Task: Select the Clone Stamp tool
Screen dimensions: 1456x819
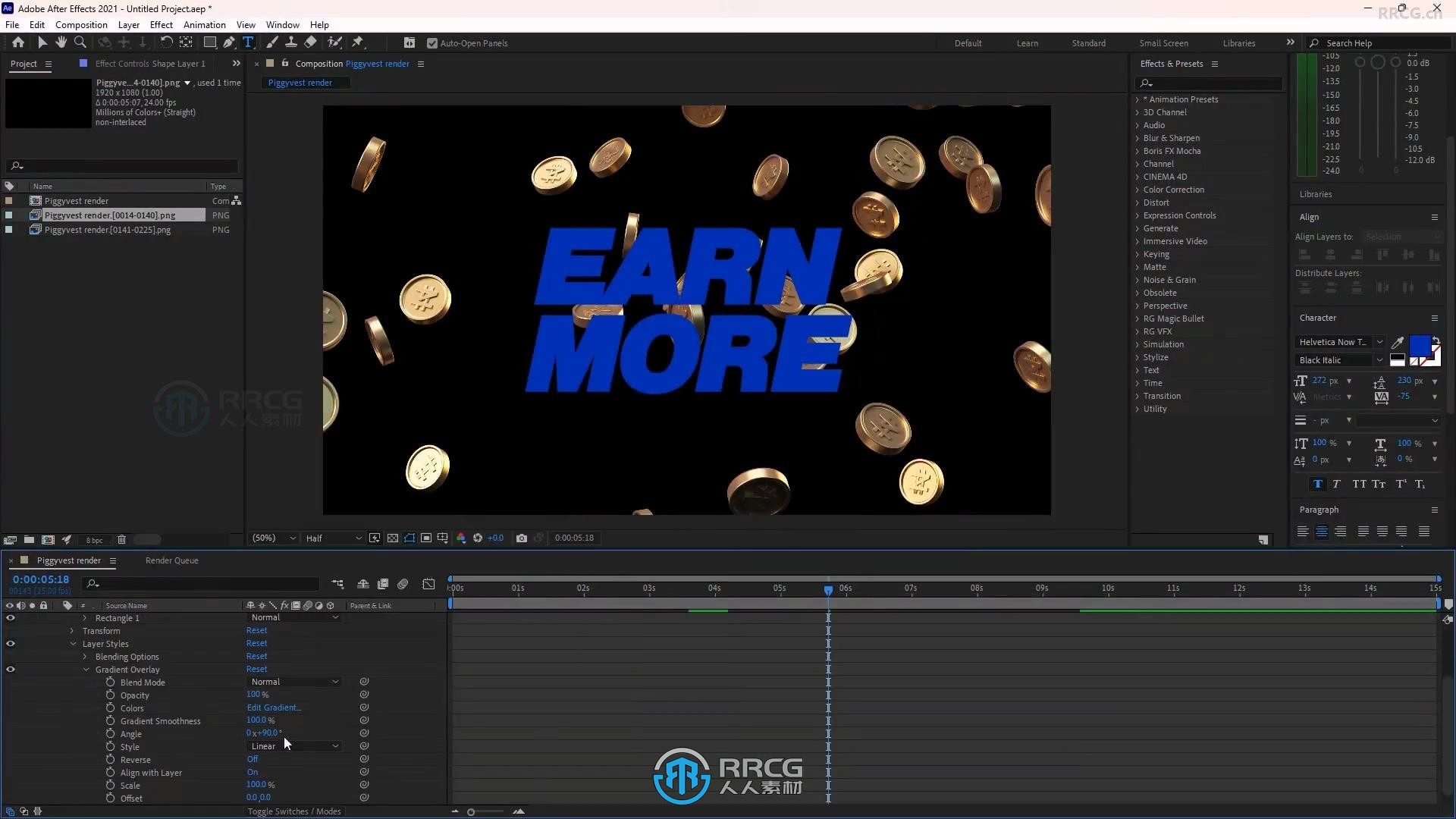Action: 291,42
